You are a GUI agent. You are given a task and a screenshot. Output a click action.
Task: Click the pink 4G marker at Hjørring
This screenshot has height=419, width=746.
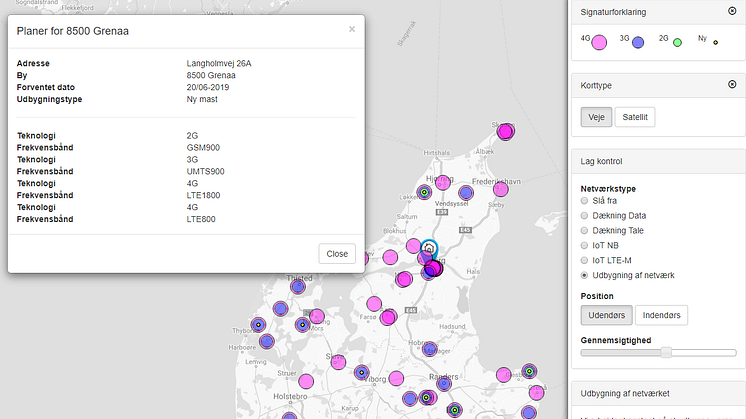(442, 183)
